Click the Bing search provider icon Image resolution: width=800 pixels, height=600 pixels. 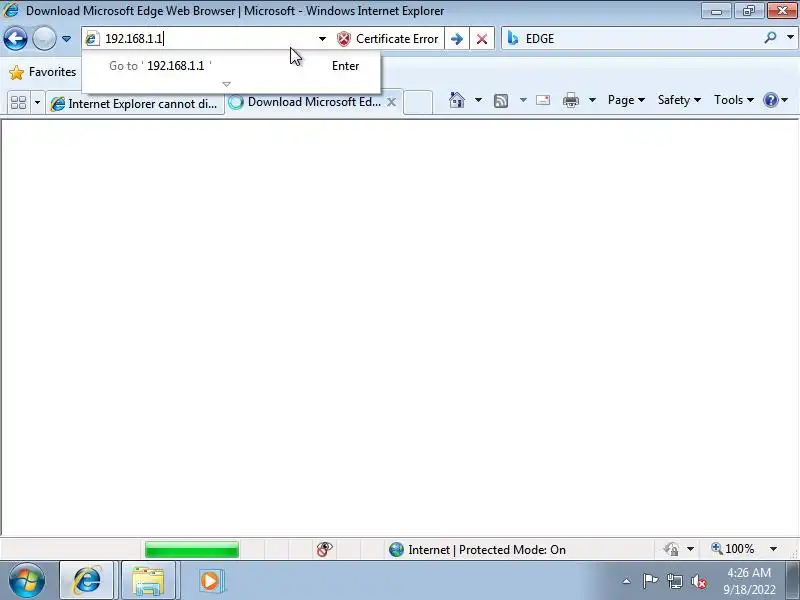(x=513, y=38)
